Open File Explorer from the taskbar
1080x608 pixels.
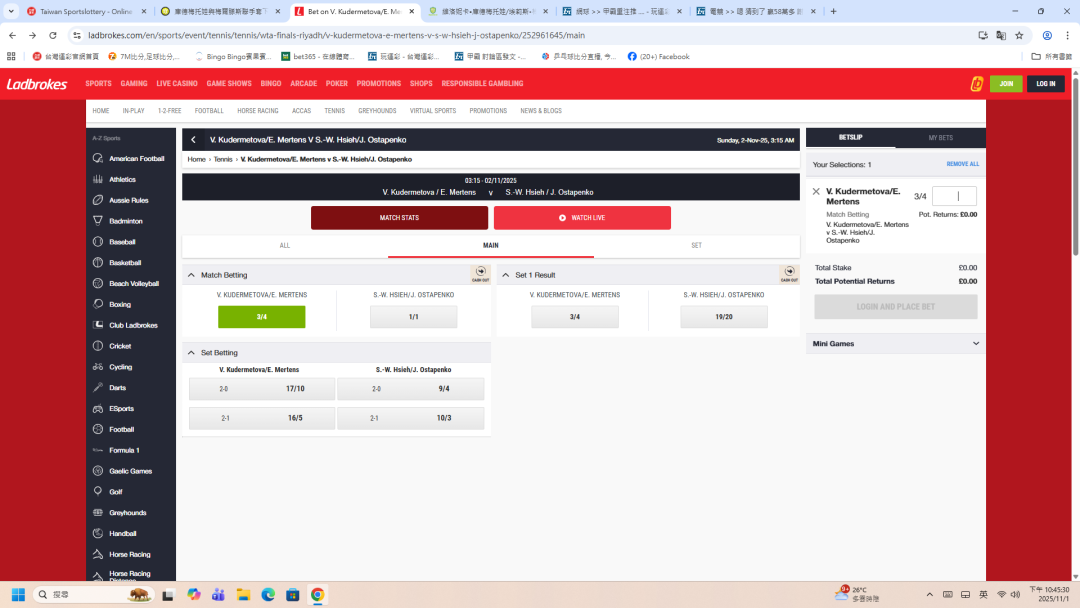click(243, 594)
